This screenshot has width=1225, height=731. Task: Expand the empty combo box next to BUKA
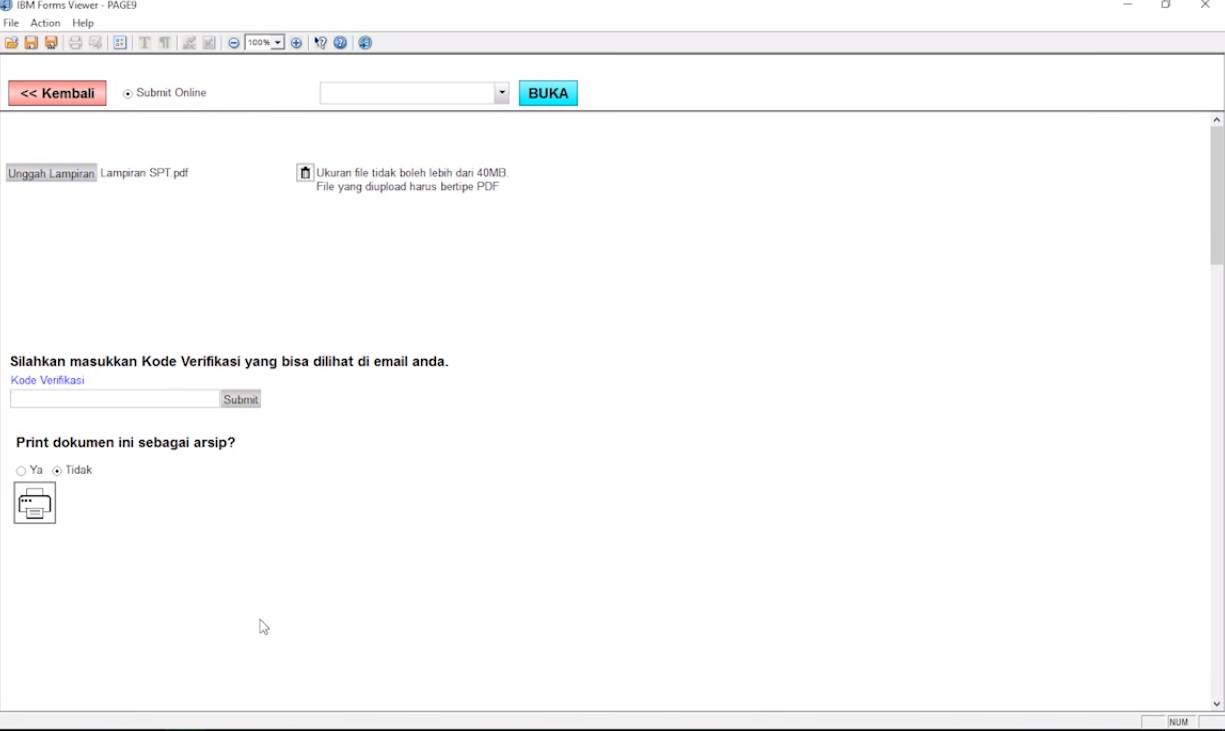501,92
